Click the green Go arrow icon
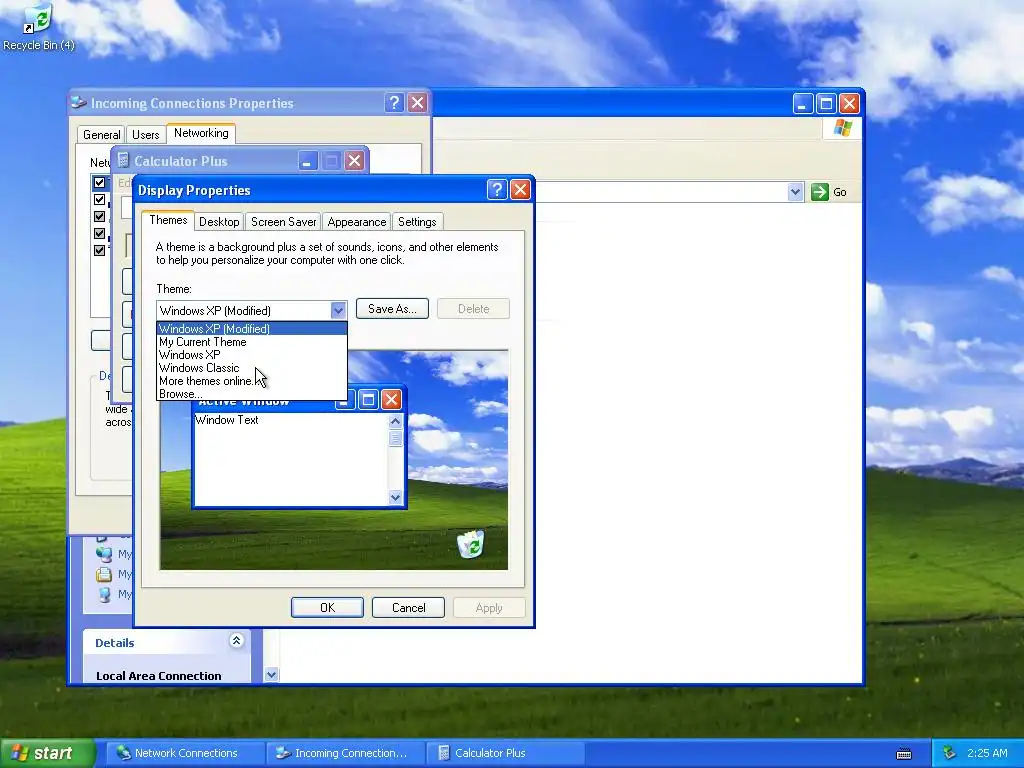Screen dimensions: 1024x768 point(820,192)
